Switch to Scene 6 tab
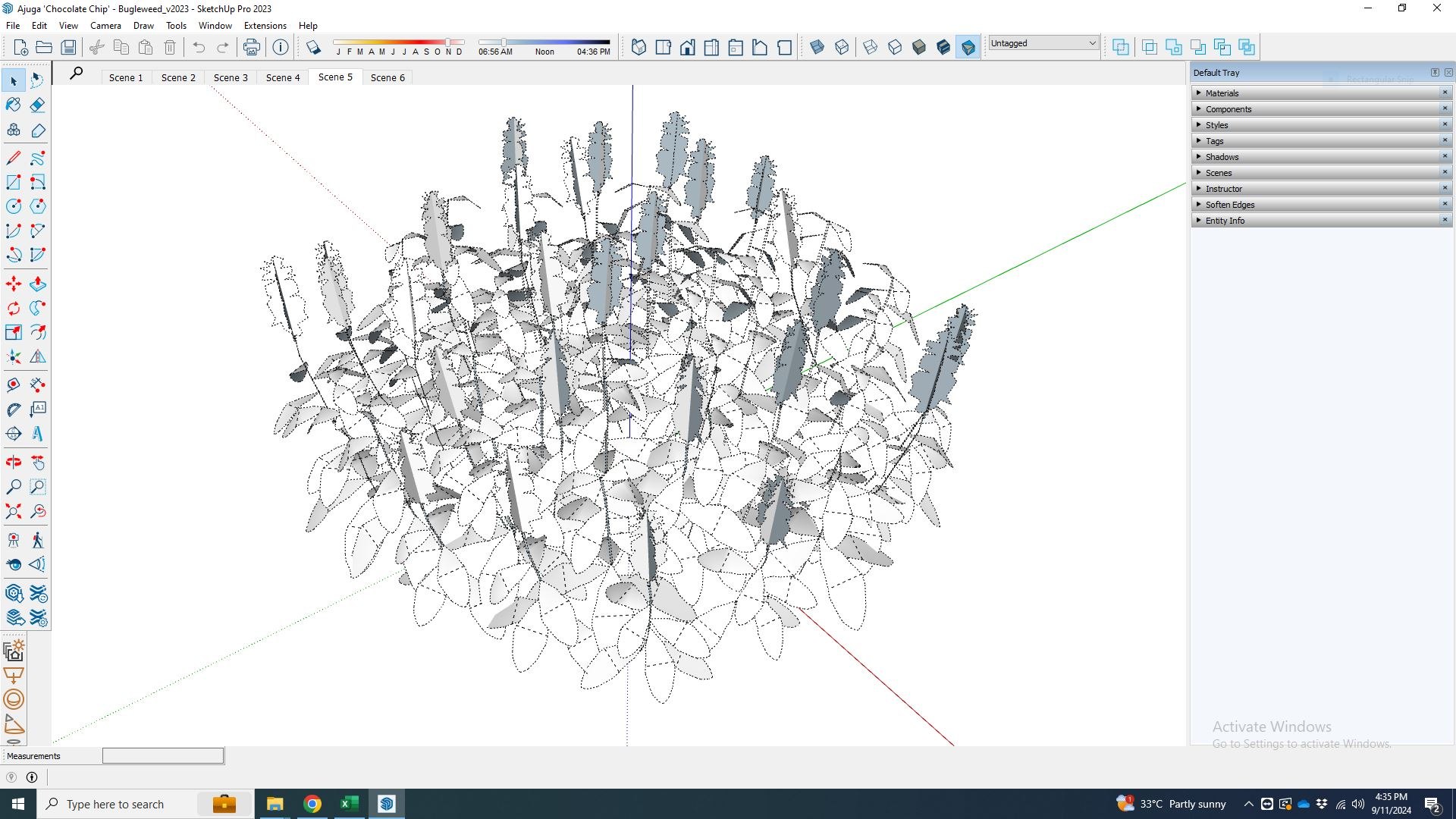This screenshot has width=1456, height=819. (388, 77)
